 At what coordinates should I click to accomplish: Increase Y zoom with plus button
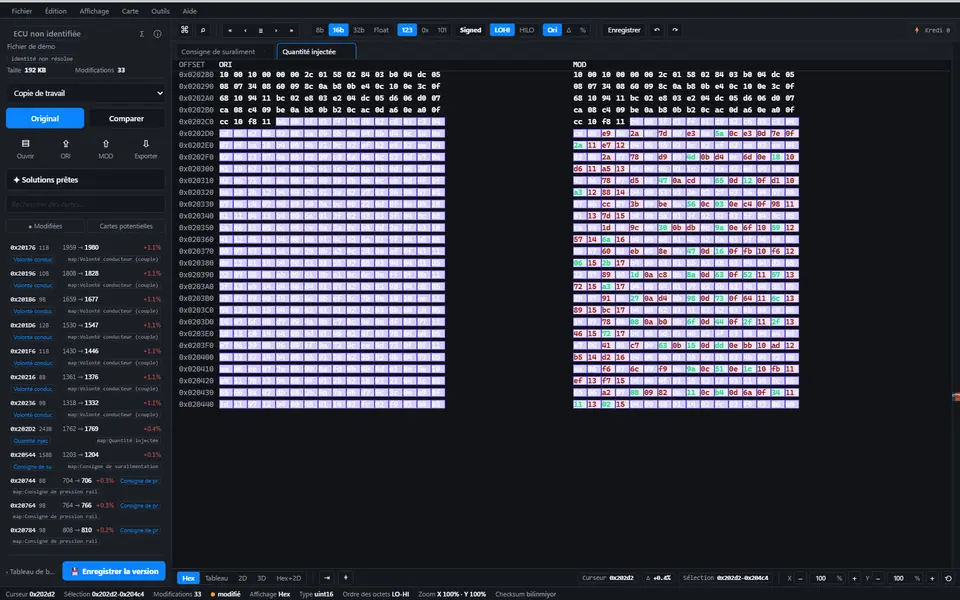pos(932,578)
